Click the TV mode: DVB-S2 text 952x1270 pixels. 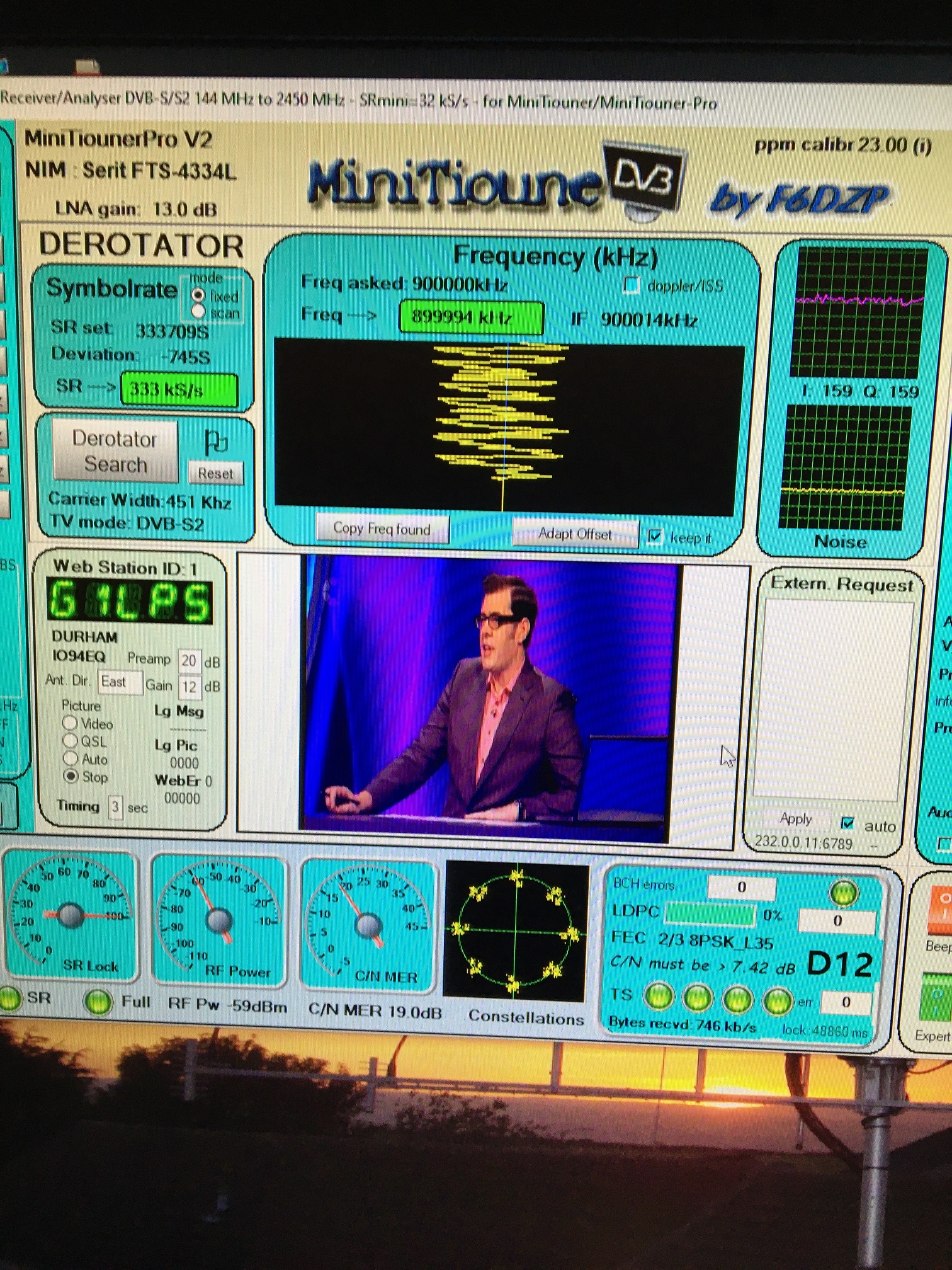tap(126, 523)
